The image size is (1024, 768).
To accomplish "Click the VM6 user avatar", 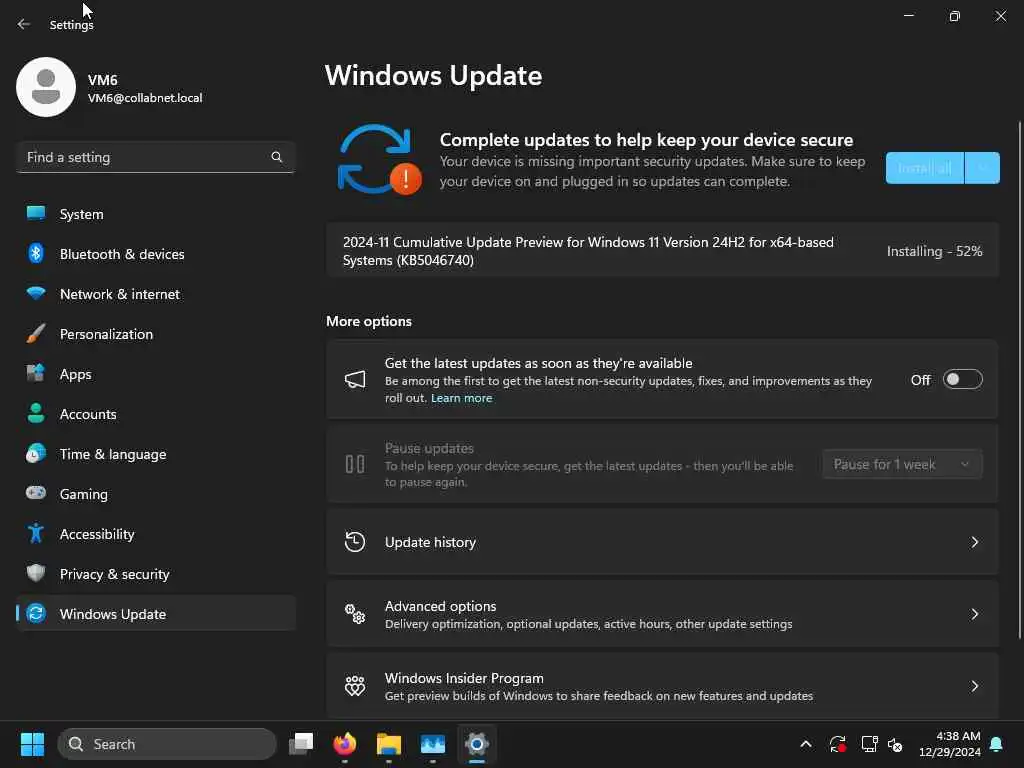I will (x=46, y=87).
